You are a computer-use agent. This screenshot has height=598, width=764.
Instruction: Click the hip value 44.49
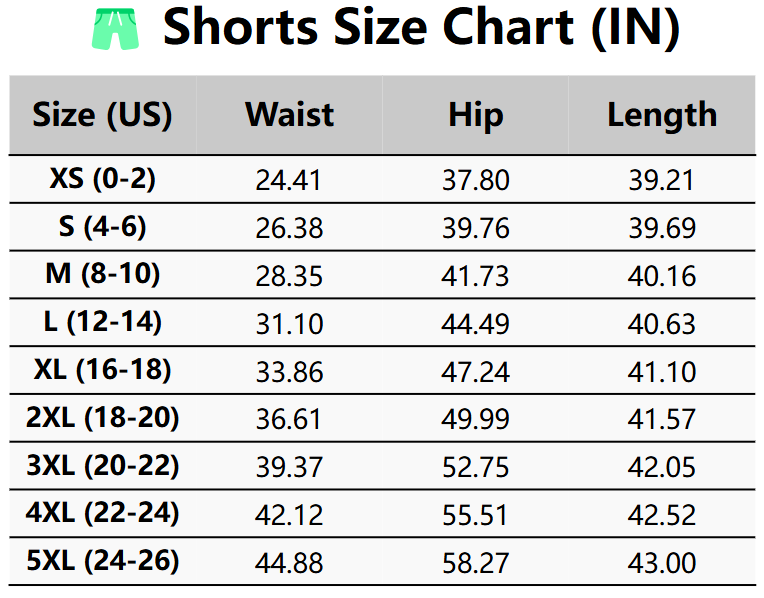[475, 324]
